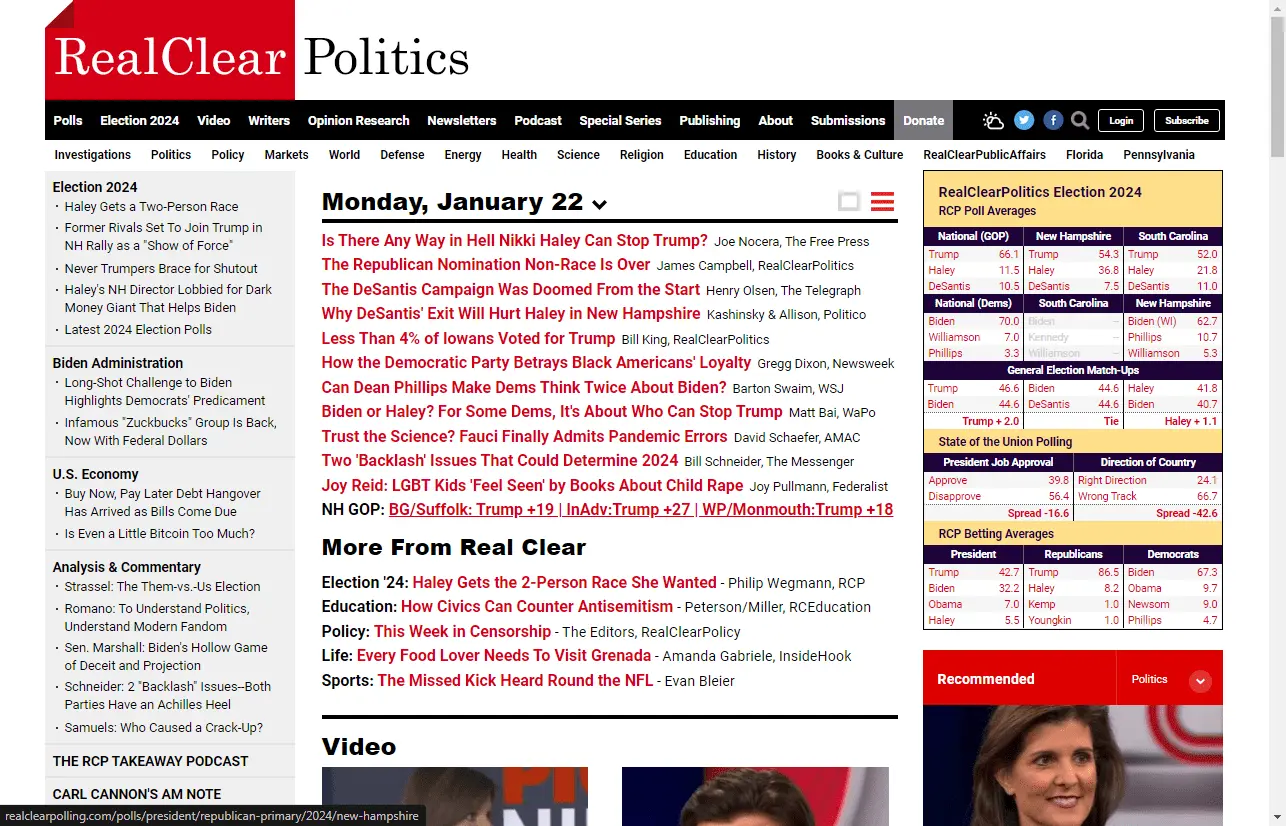Open the Special Series menu item
1286x826 pixels.
(x=621, y=120)
